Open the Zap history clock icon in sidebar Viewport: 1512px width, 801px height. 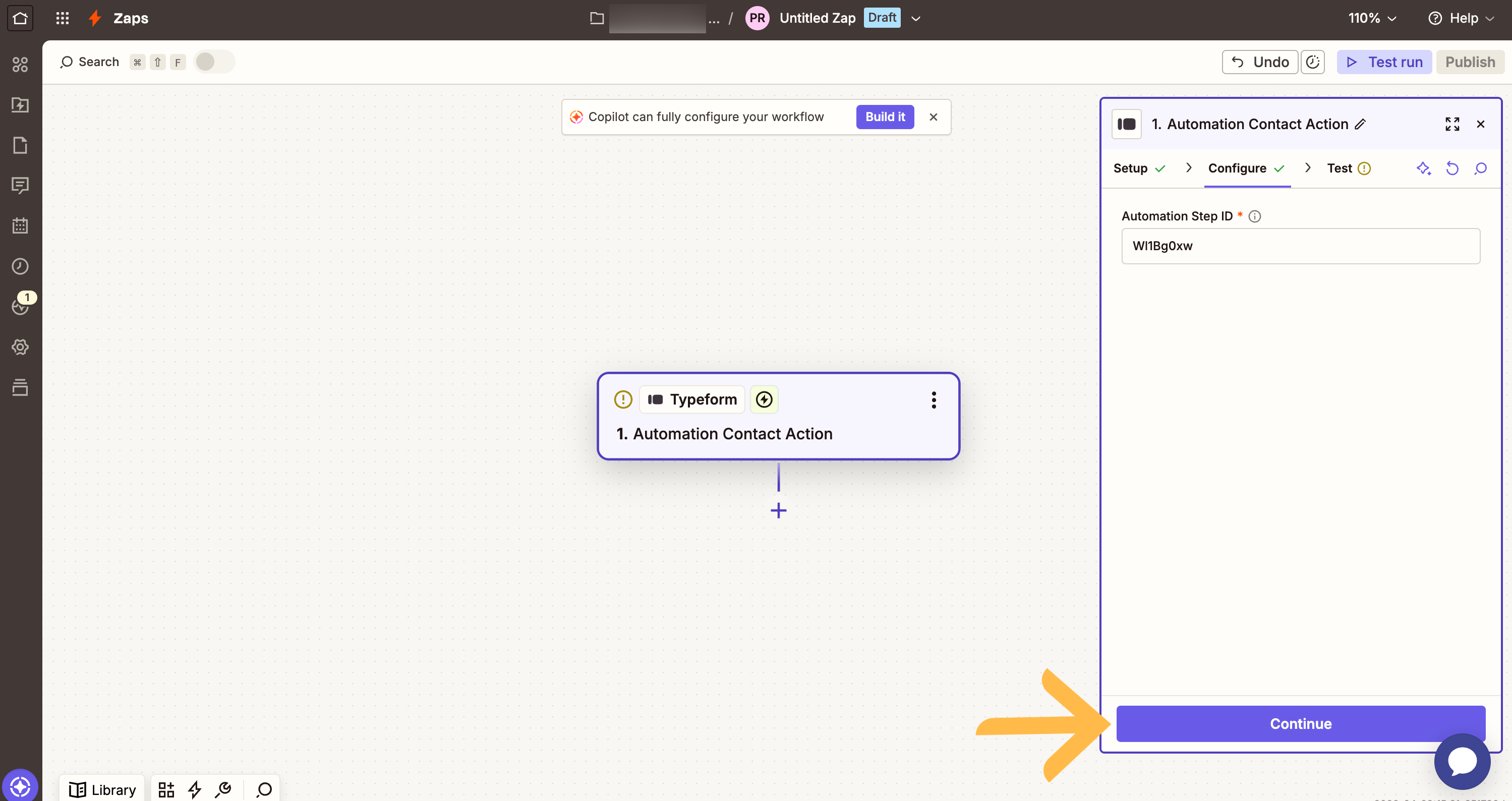20,266
